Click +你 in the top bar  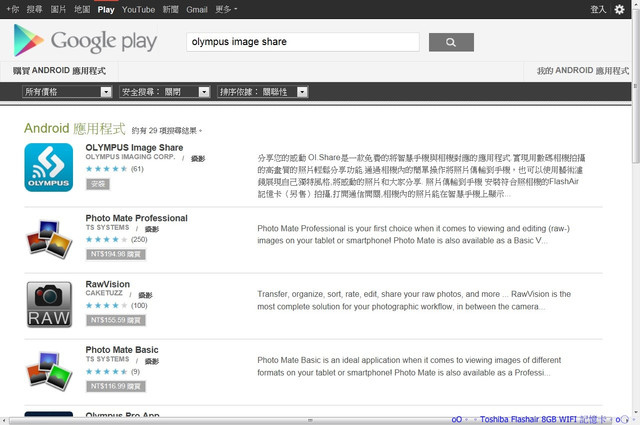coord(13,9)
